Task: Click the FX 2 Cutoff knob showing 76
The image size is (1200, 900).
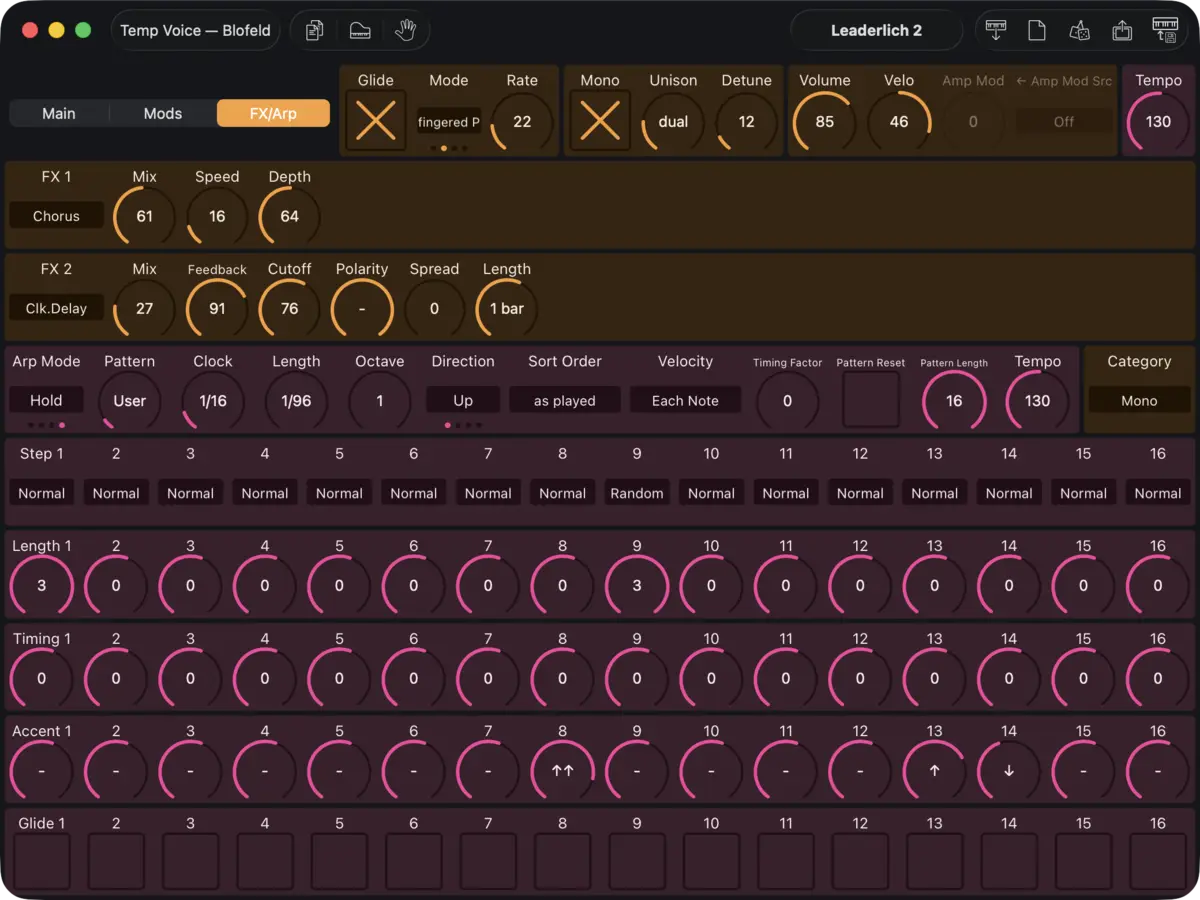Action: [290, 308]
